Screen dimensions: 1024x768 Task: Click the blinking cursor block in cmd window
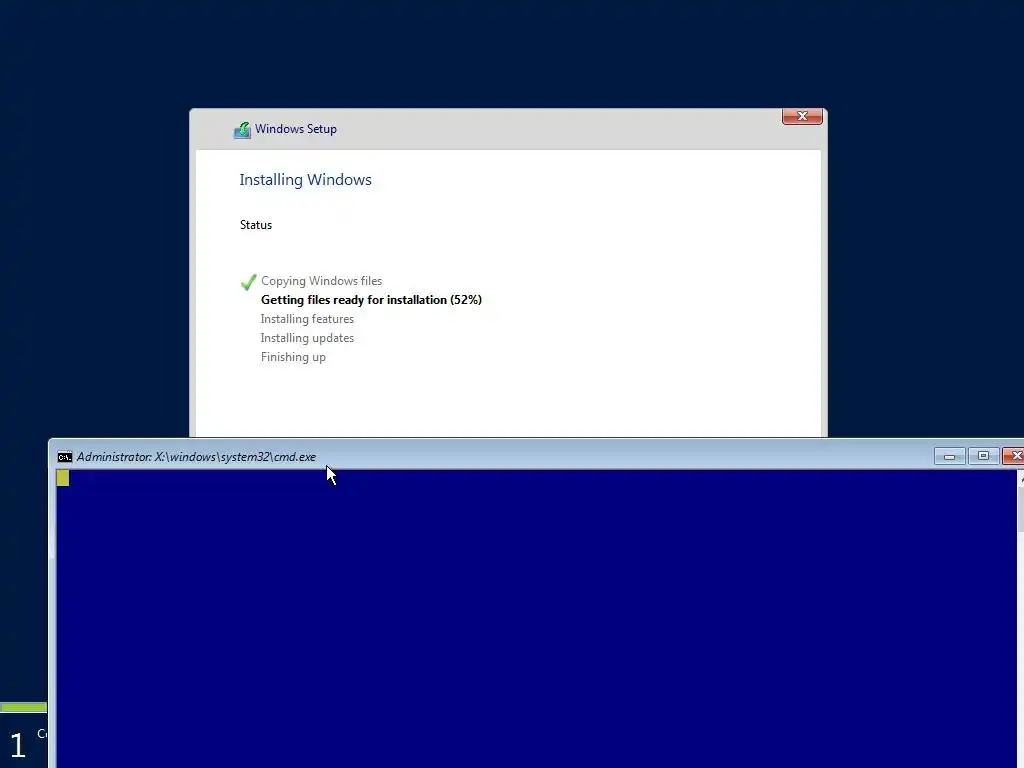63,478
